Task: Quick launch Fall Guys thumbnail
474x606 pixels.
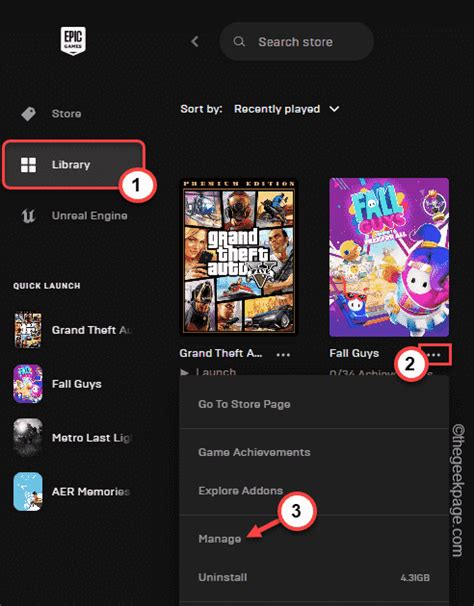Action: tap(27, 384)
